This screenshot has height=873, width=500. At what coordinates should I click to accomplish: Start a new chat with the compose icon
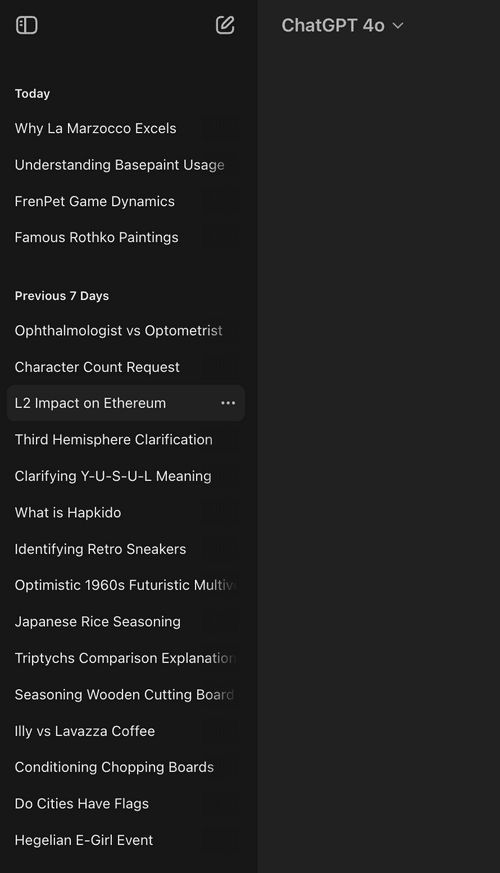pos(225,25)
